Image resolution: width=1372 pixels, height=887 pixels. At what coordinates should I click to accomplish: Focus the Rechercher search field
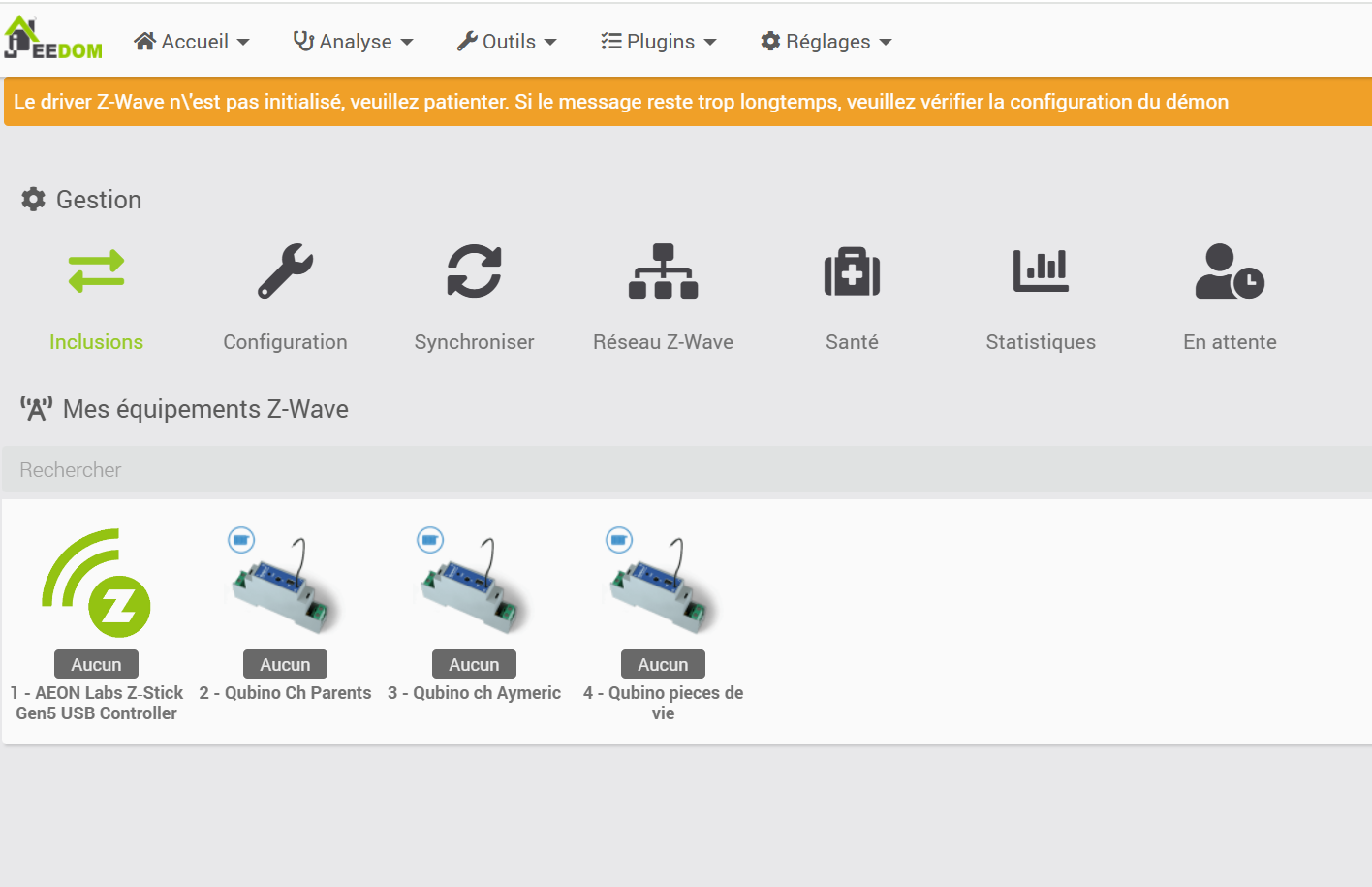687,470
